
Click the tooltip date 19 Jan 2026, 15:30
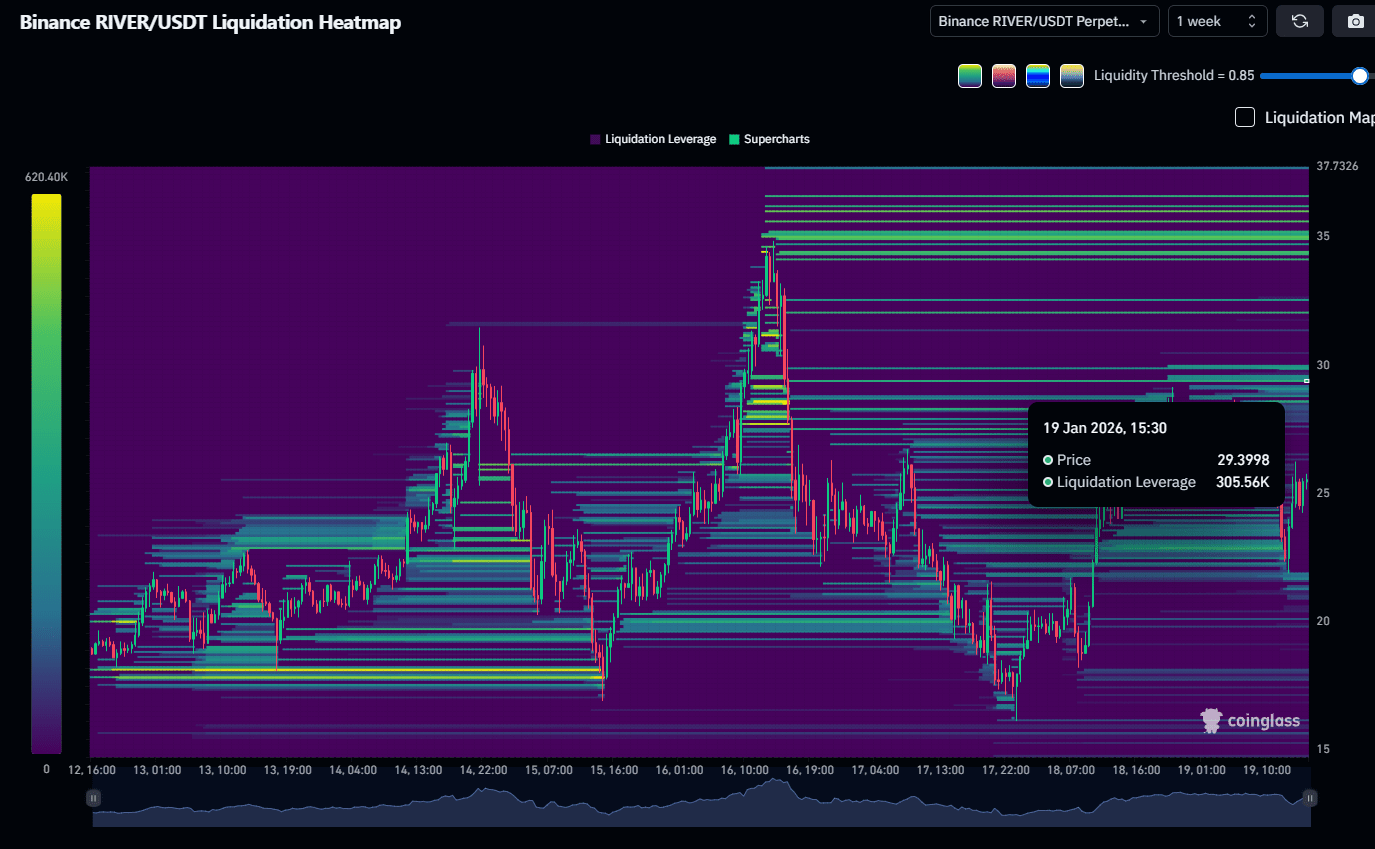pos(1105,428)
